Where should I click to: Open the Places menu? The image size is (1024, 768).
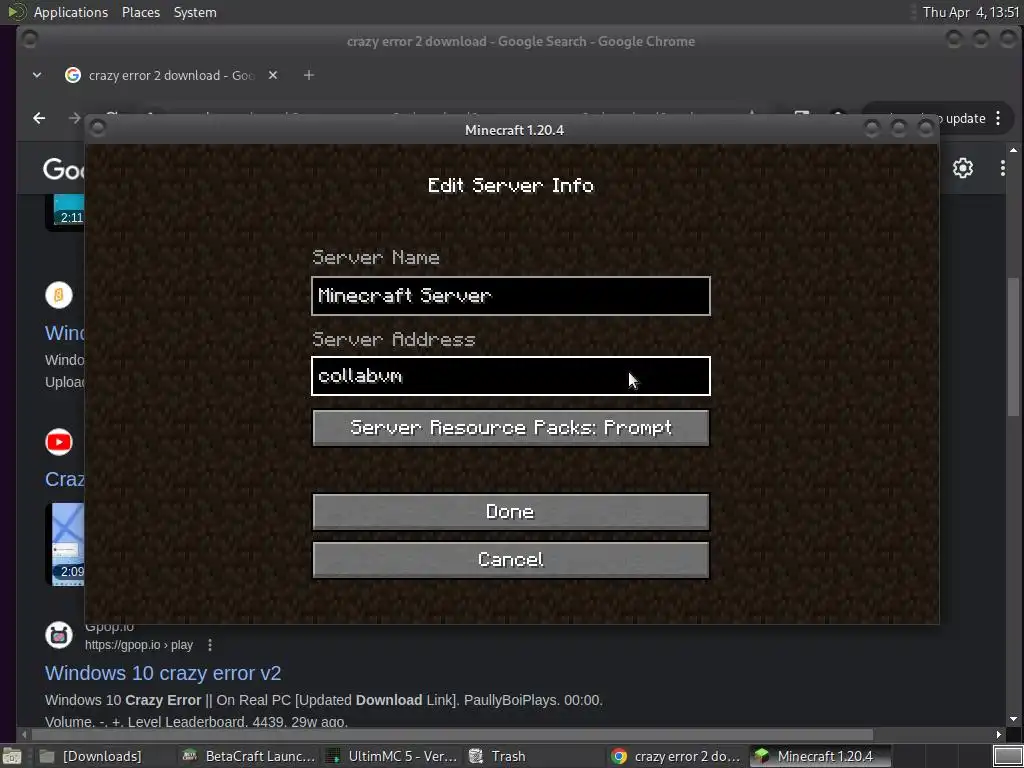[x=141, y=12]
